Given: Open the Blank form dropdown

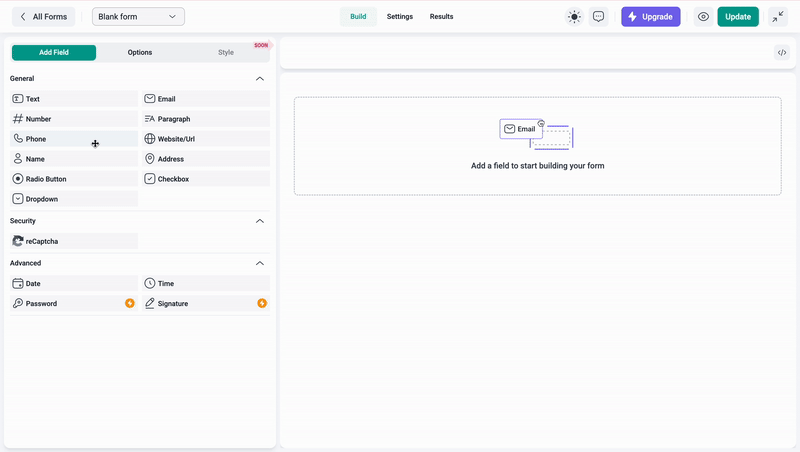Looking at the screenshot, I should click(x=138, y=17).
